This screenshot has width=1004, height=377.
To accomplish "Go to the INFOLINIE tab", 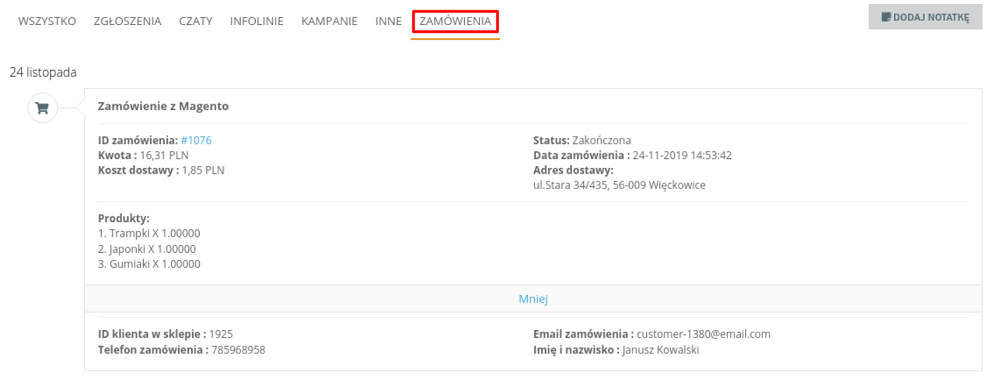I will [257, 21].
